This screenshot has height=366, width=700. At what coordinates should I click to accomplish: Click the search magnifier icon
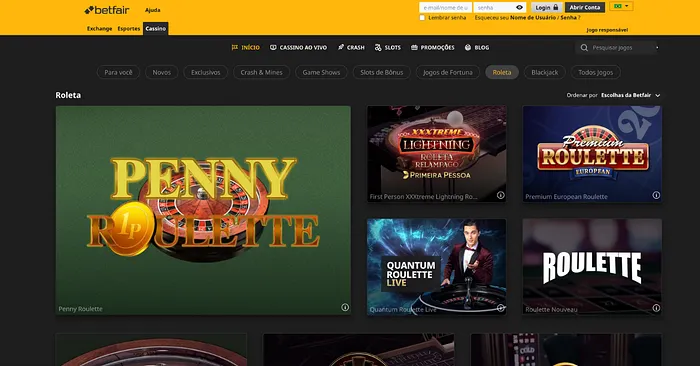click(584, 48)
